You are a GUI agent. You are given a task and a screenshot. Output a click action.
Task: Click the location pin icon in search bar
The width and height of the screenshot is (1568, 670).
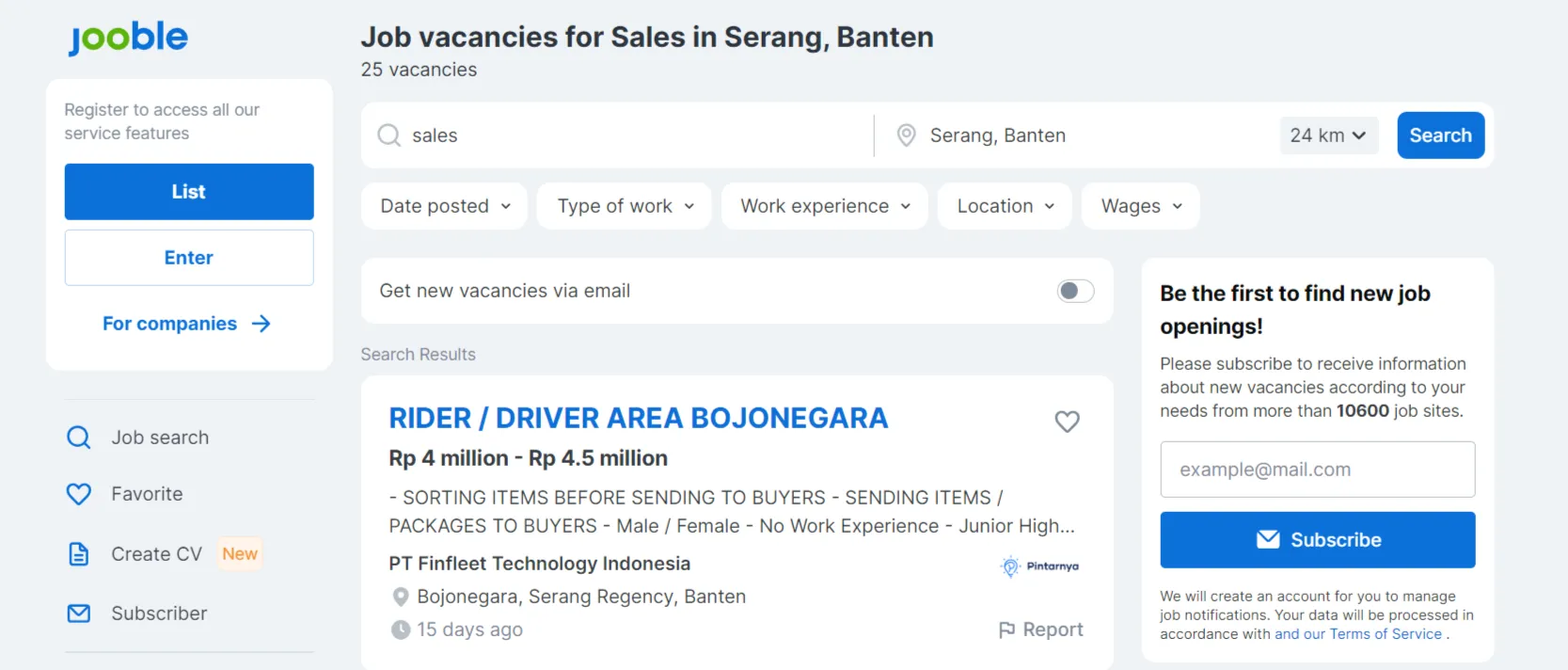pos(906,136)
